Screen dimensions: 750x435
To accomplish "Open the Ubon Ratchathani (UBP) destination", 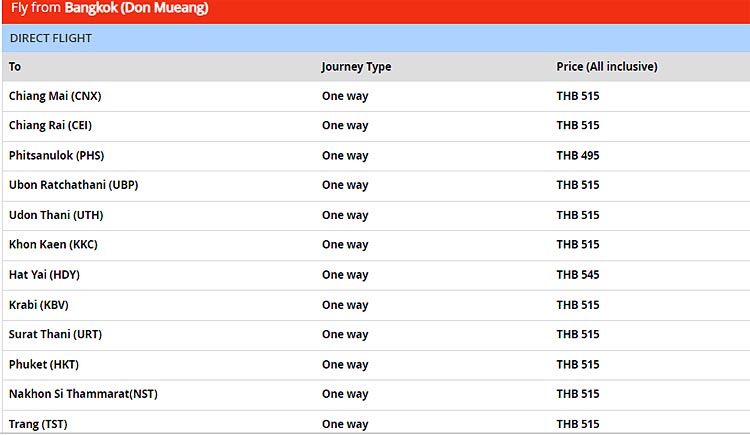I will 73,185.
